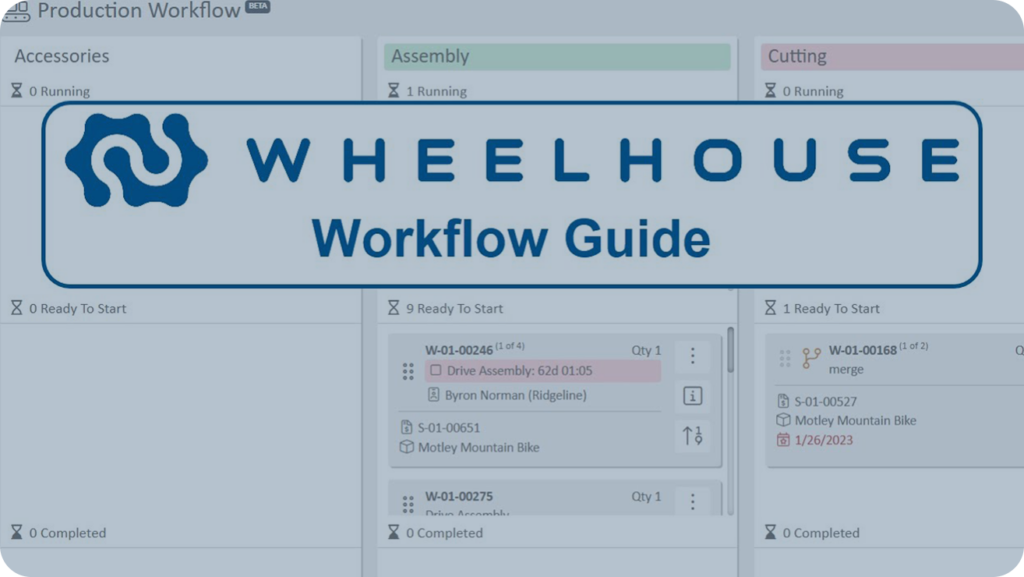Select the Cutting column header
Image resolution: width=1024 pixels, height=577 pixels.
(x=890, y=57)
